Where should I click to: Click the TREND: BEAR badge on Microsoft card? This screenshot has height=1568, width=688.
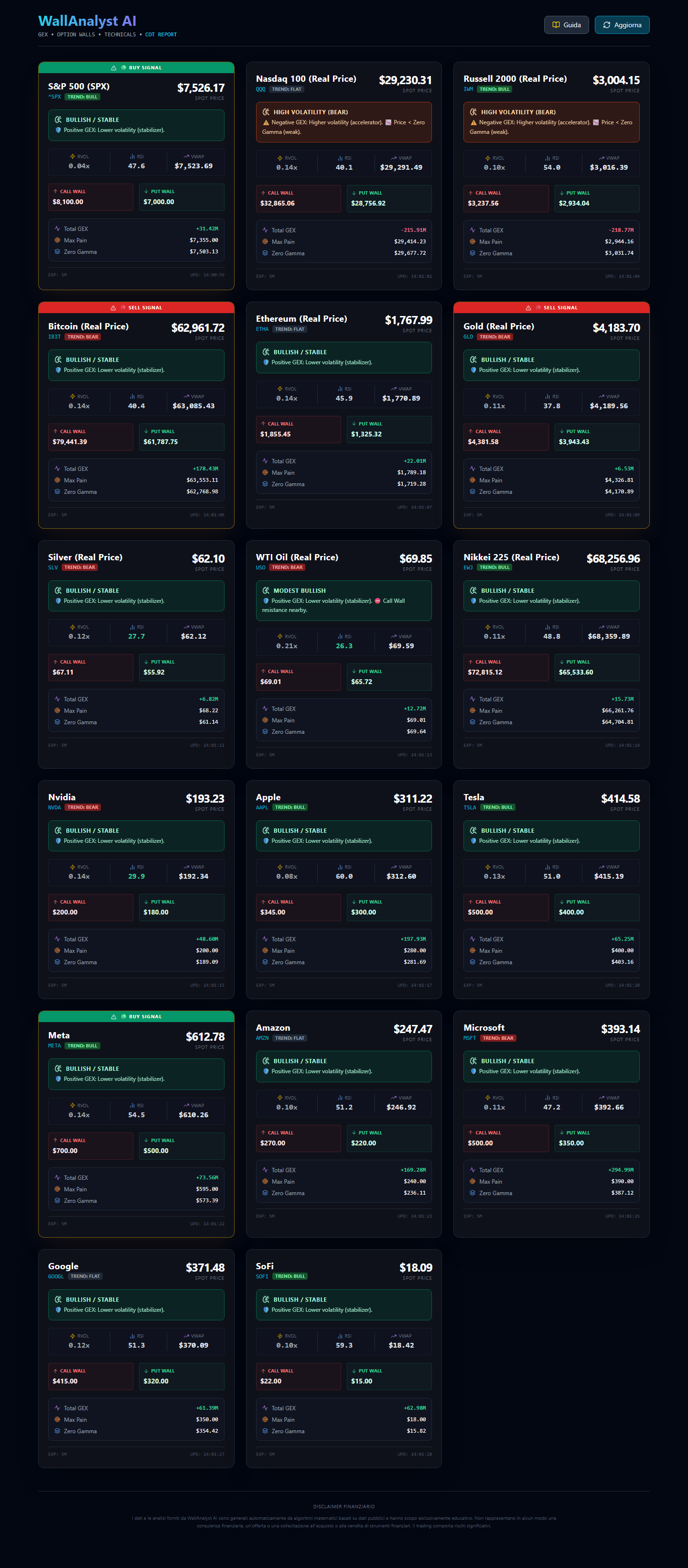pyautogui.click(x=498, y=1038)
